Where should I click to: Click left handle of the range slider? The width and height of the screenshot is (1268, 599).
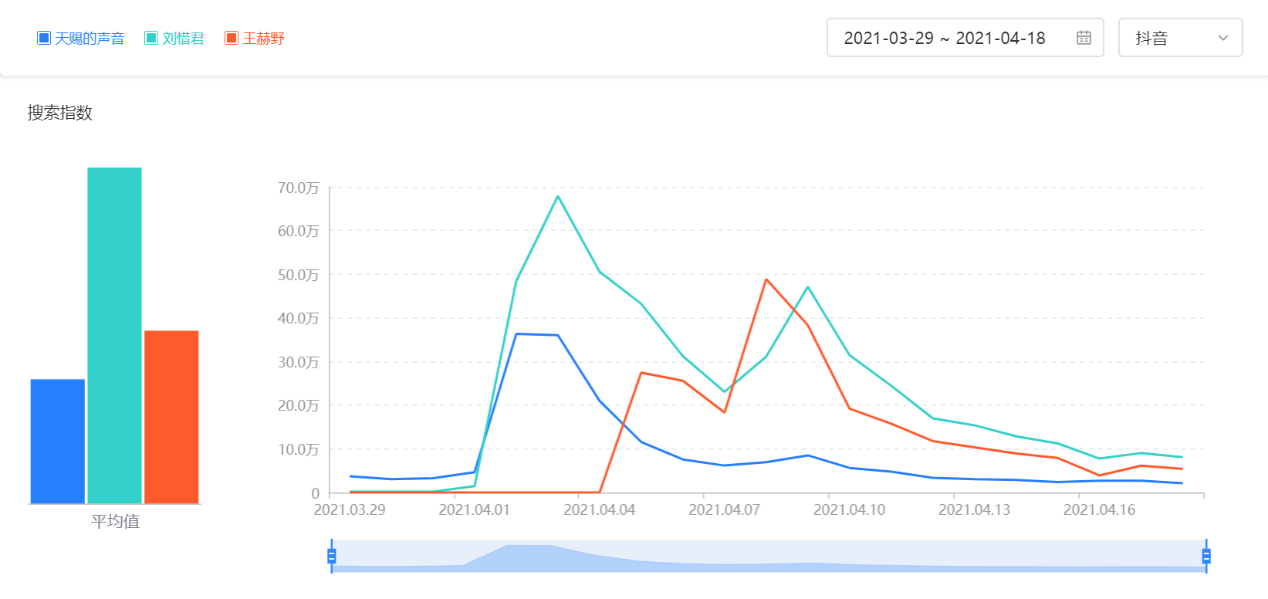332,555
